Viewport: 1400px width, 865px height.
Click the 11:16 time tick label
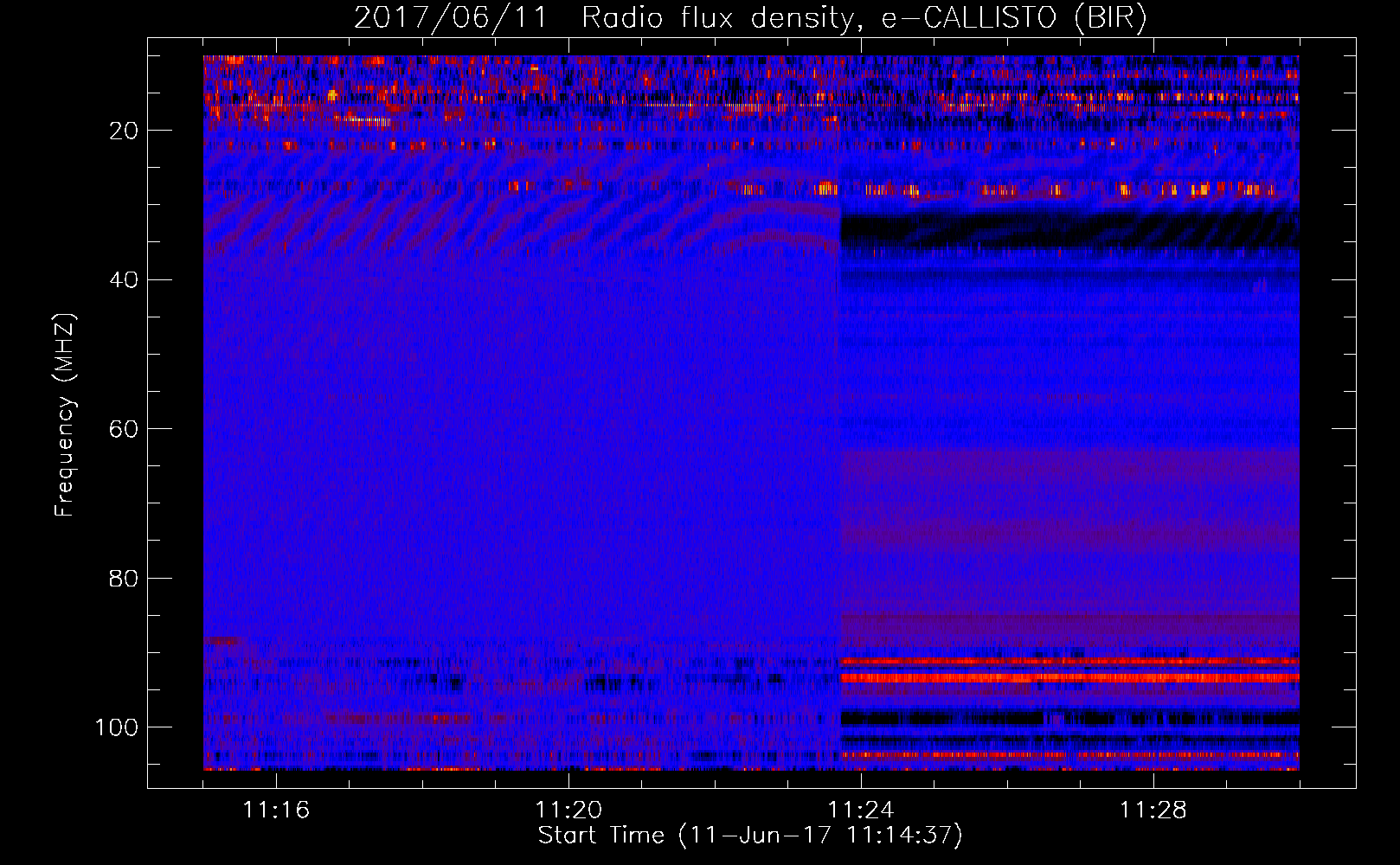click(x=276, y=811)
